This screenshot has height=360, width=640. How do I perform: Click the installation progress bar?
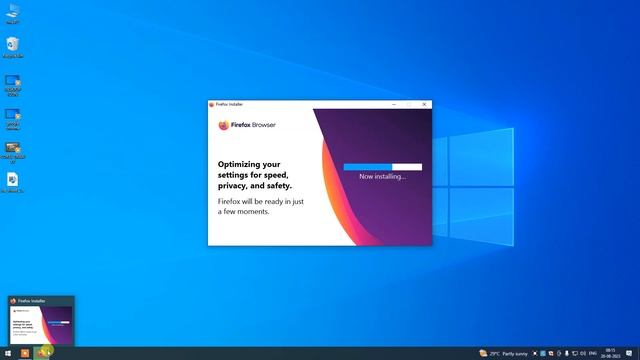[383, 167]
